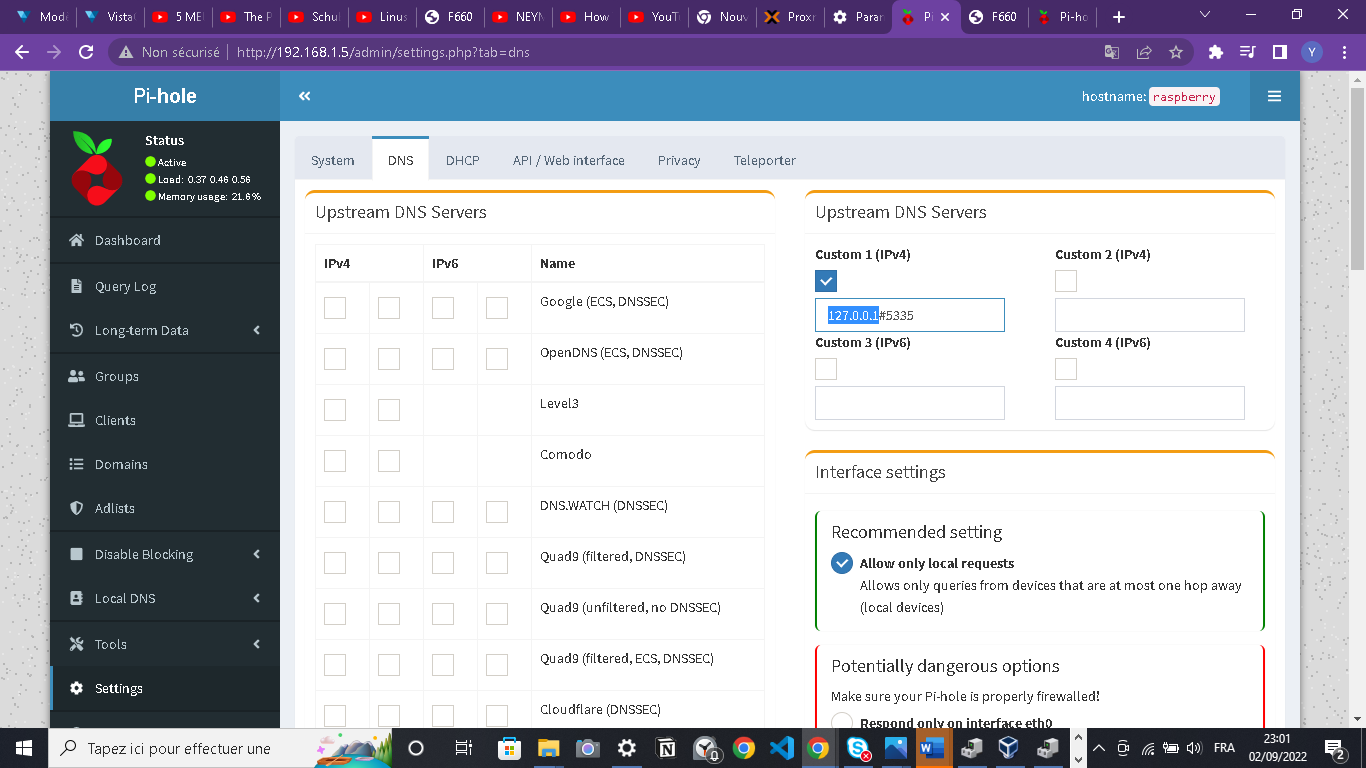The height and width of the screenshot is (768, 1366).
Task: Switch to the DHCP settings tab
Action: click(463, 160)
